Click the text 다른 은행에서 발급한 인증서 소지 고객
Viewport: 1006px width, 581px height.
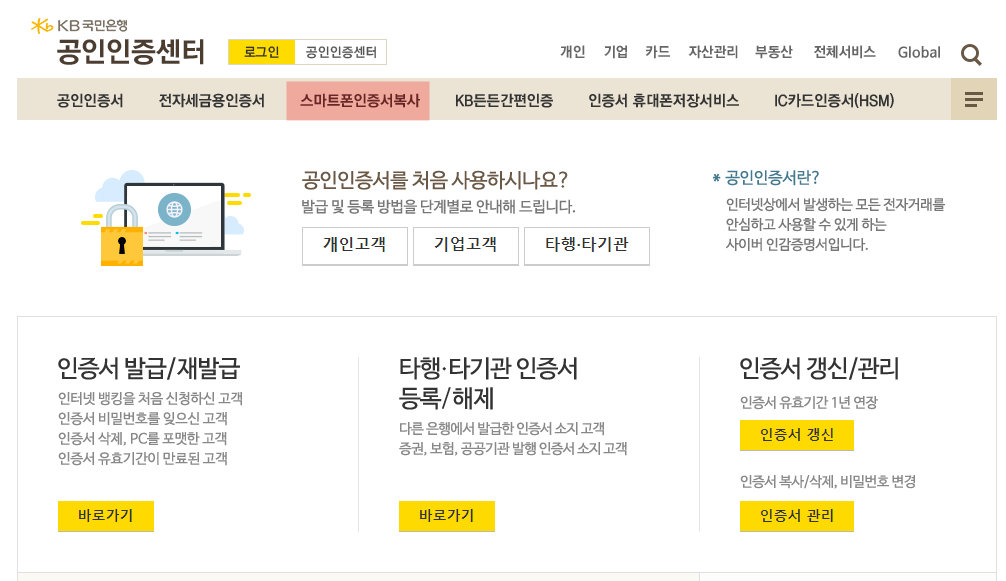[502, 428]
